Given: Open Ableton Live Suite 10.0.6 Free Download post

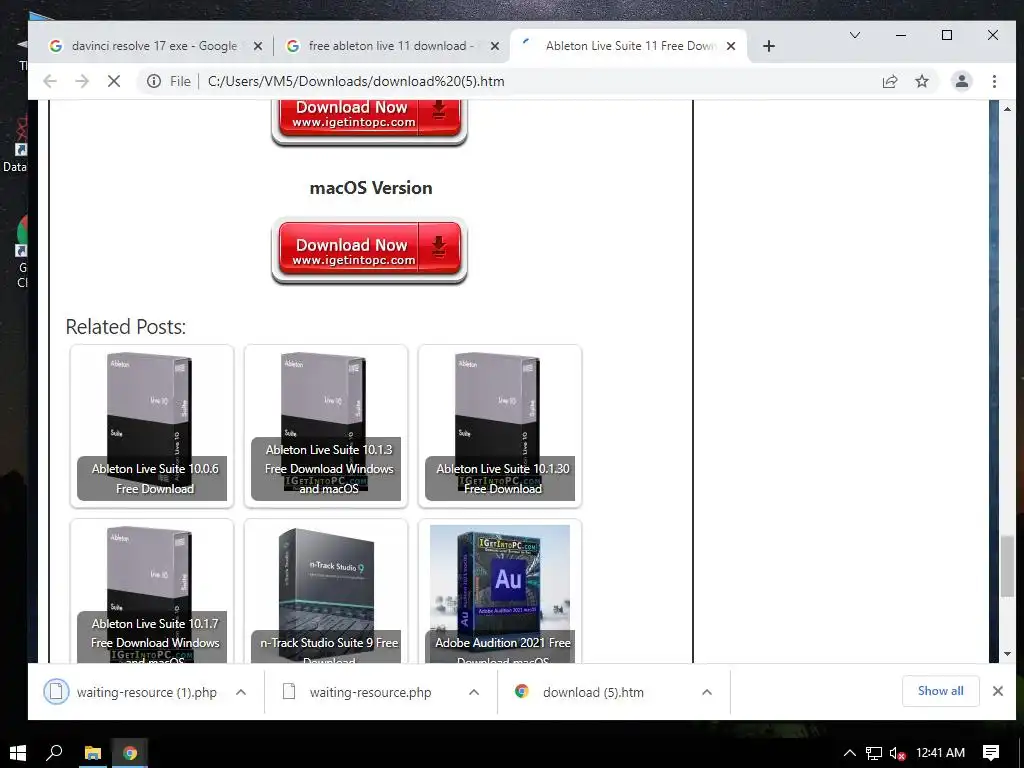Looking at the screenshot, I should (152, 426).
